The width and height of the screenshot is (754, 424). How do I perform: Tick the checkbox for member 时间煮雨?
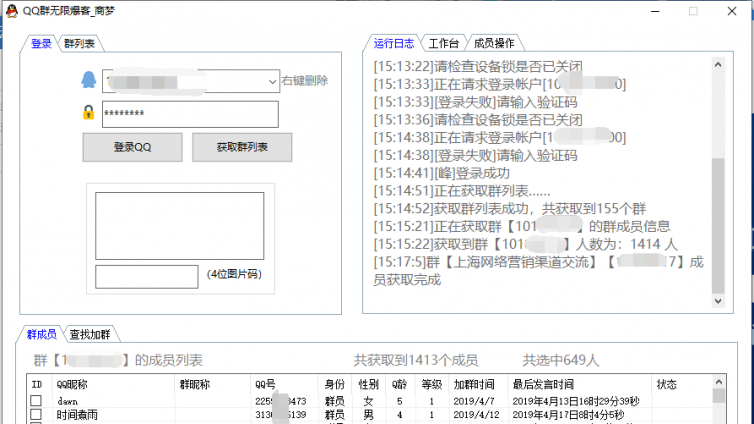tap(36, 414)
